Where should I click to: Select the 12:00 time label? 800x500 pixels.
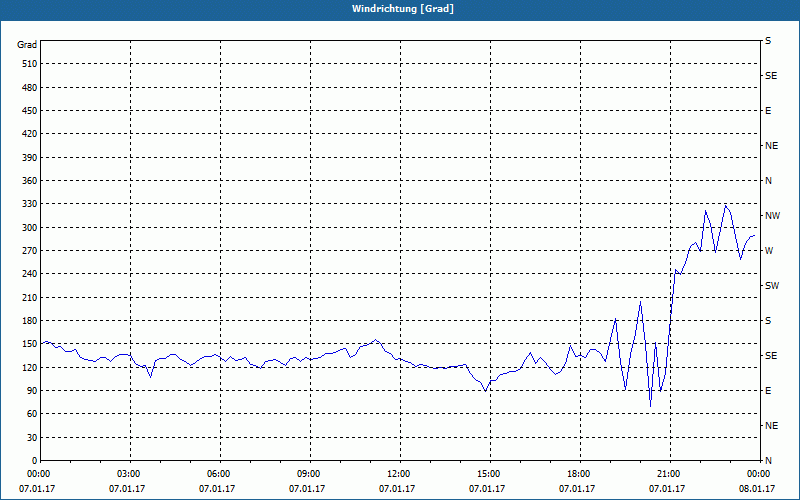point(400,474)
